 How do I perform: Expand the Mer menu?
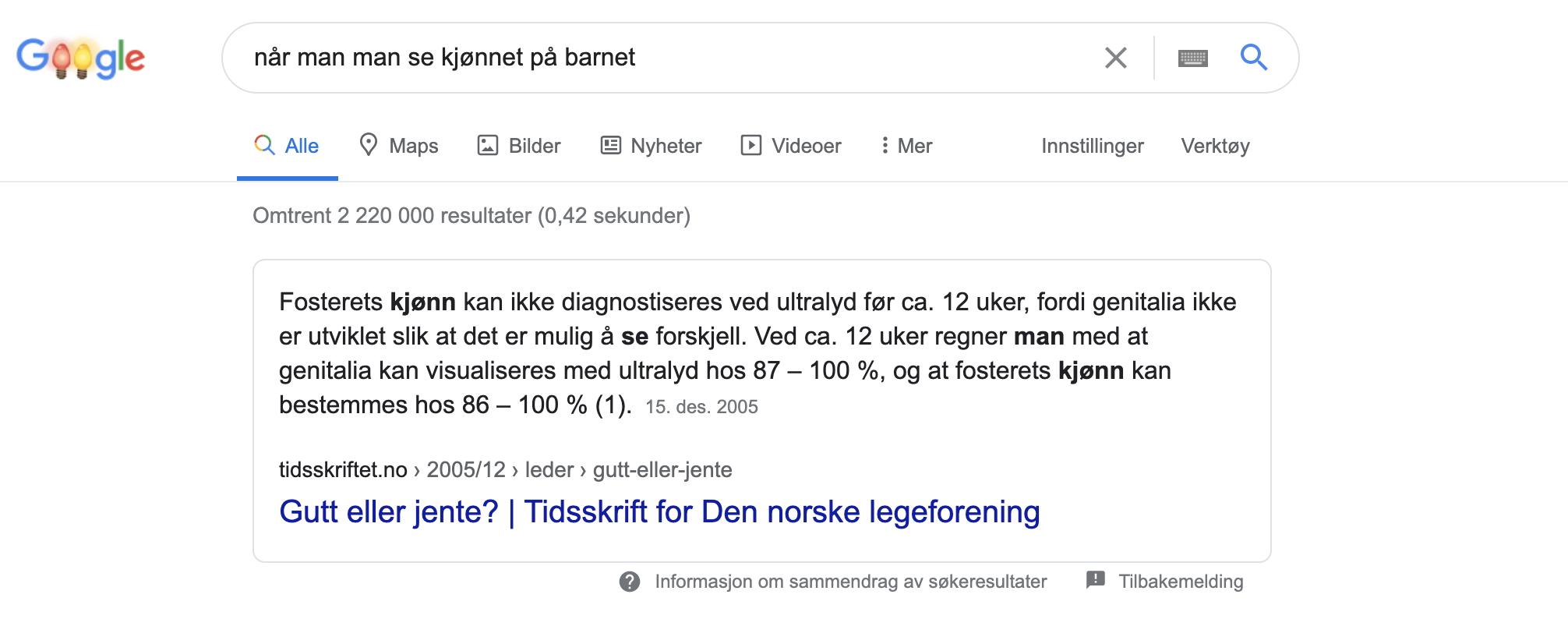coord(906,146)
